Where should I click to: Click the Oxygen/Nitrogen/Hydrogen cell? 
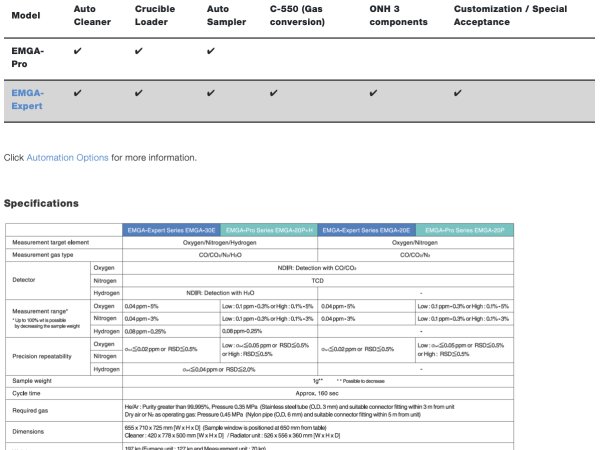pos(220,243)
